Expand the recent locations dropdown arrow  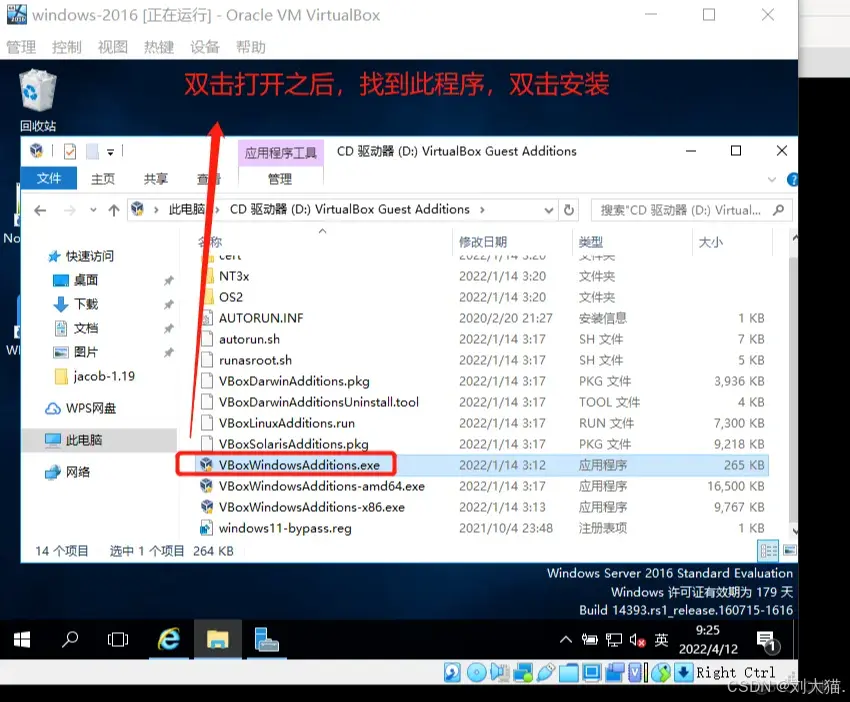click(x=93, y=210)
